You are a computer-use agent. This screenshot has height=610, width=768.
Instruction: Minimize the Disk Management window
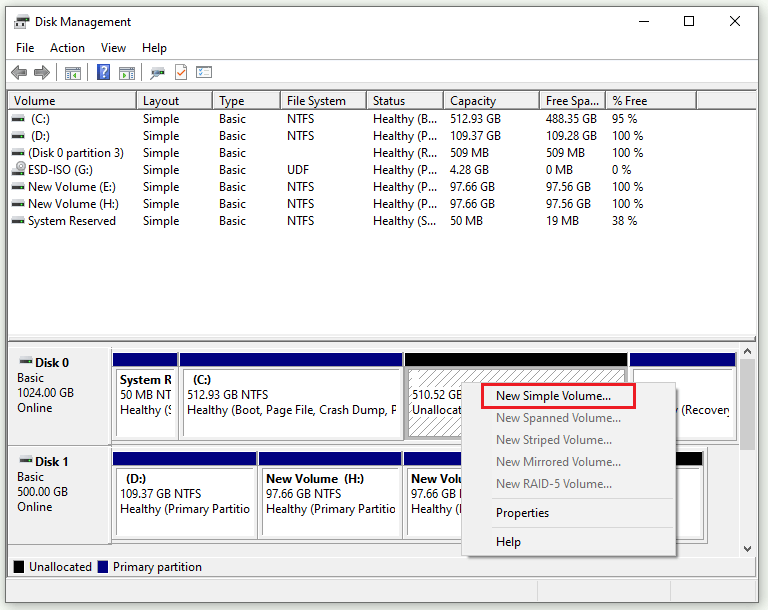(644, 21)
